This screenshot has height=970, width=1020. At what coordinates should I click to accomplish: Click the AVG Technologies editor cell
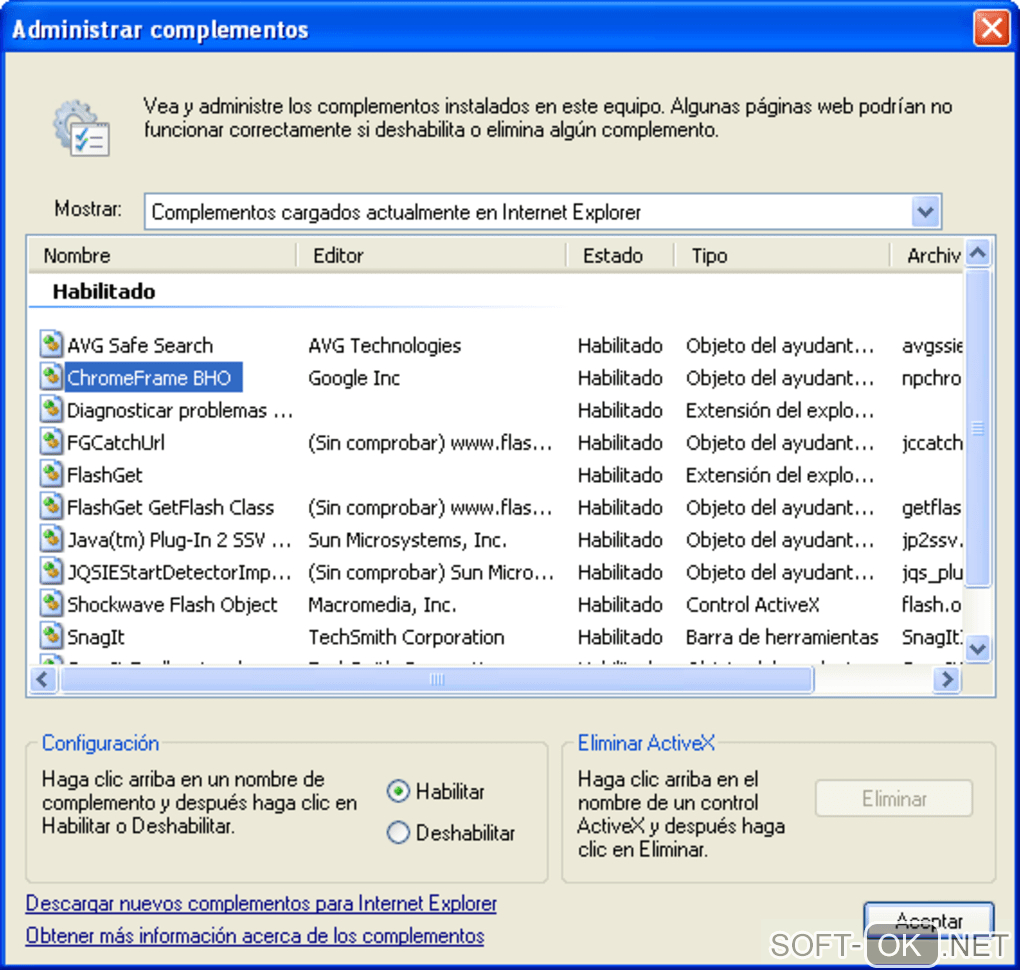click(384, 345)
